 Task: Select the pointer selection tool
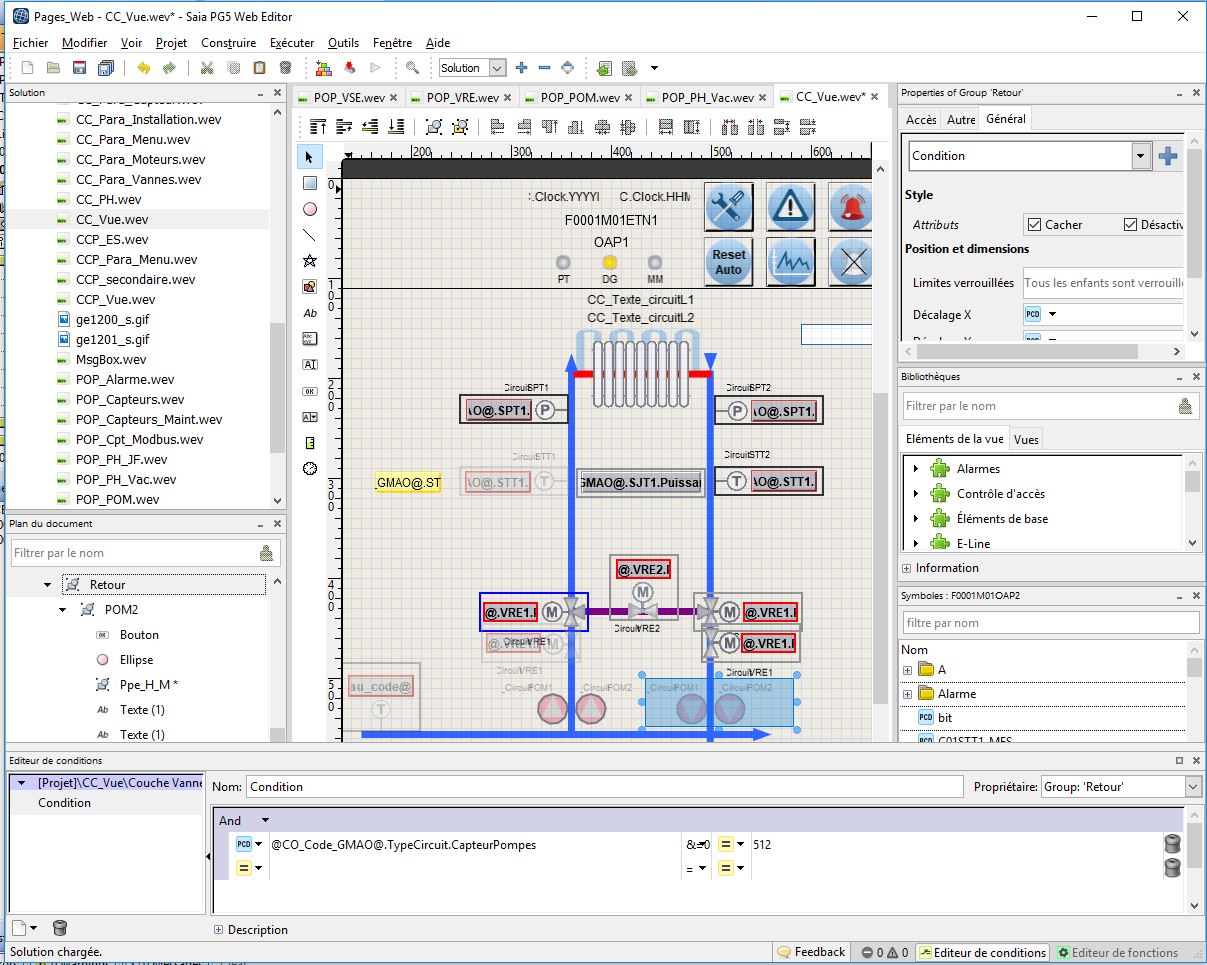pyautogui.click(x=310, y=158)
